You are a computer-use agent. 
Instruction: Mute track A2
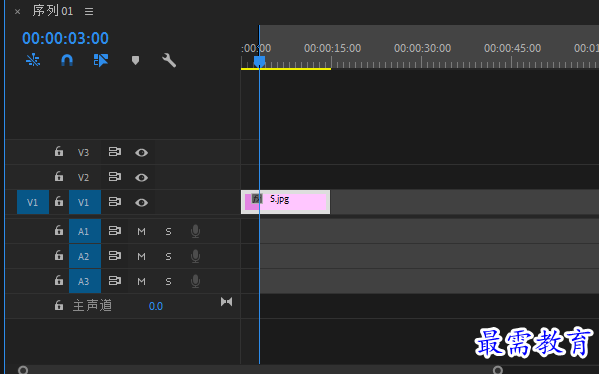coord(141,256)
